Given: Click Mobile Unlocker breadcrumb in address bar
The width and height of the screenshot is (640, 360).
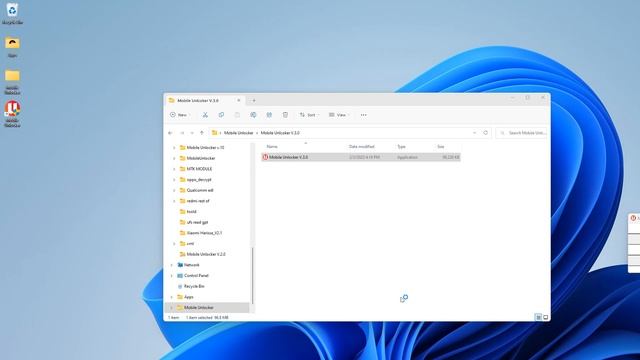Looking at the screenshot, I should click(x=239, y=133).
